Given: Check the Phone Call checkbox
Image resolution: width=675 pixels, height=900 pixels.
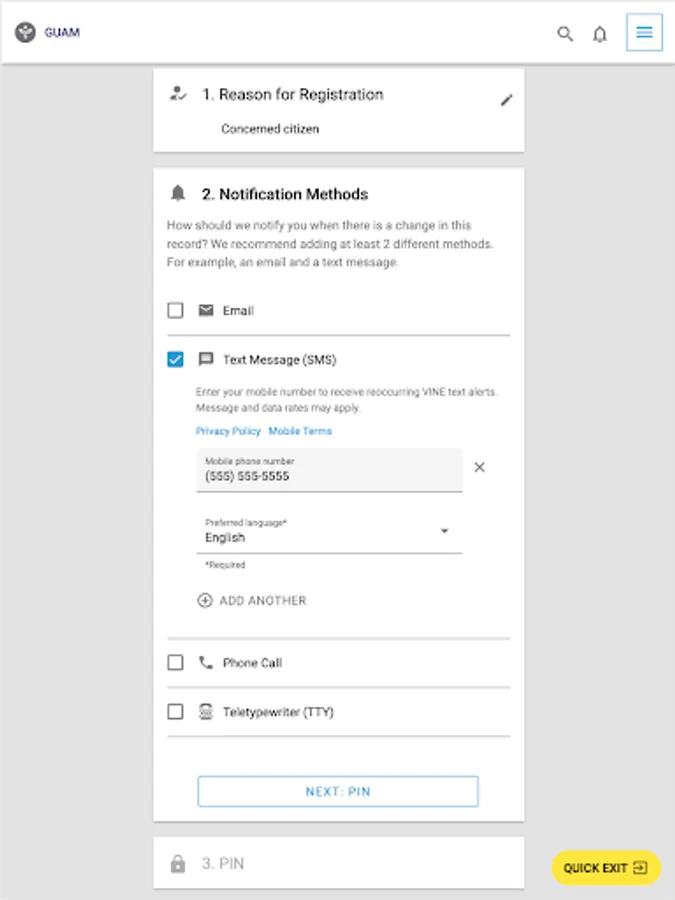Looking at the screenshot, I should (x=176, y=663).
